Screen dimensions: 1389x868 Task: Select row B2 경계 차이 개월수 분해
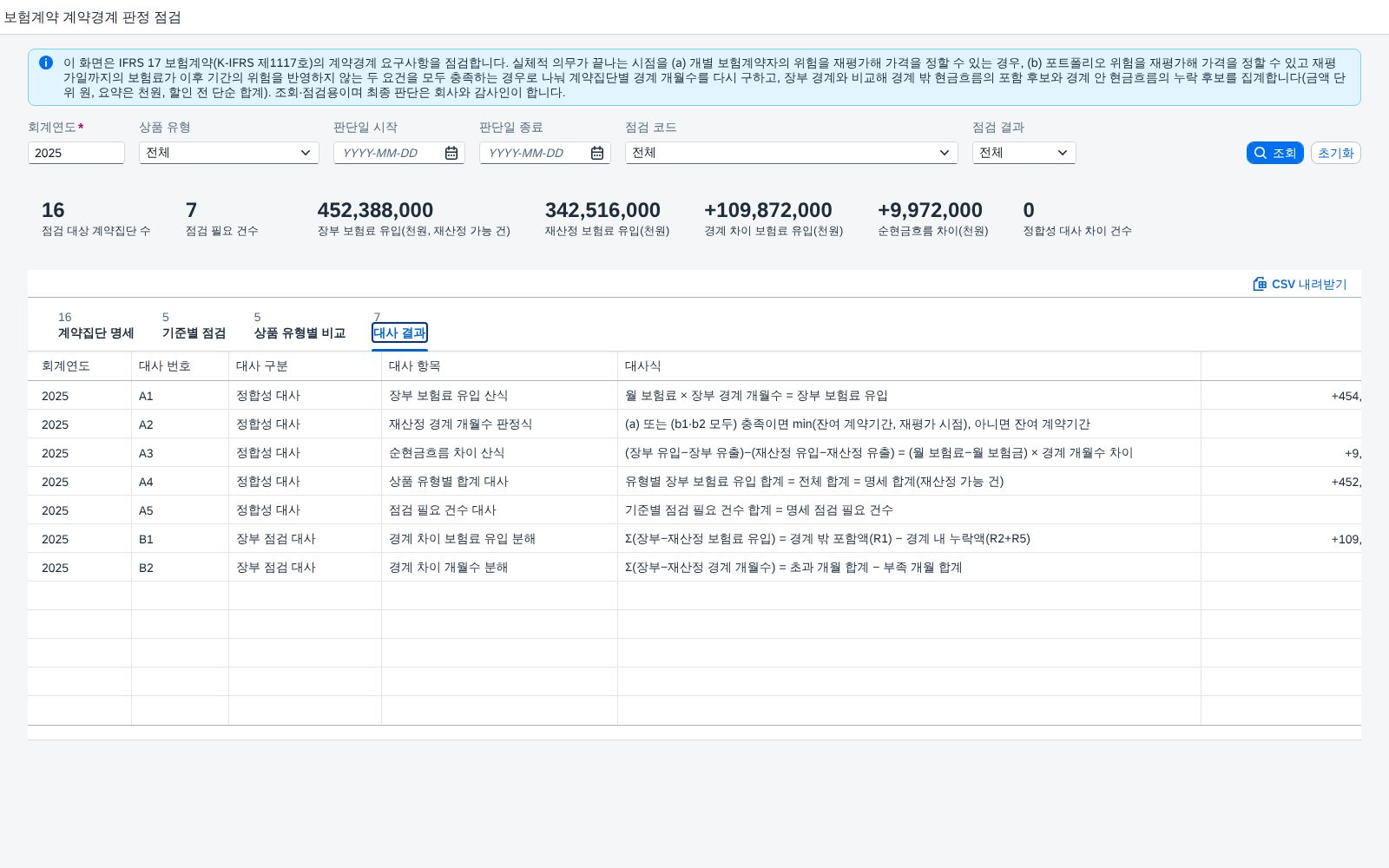coord(694,567)
